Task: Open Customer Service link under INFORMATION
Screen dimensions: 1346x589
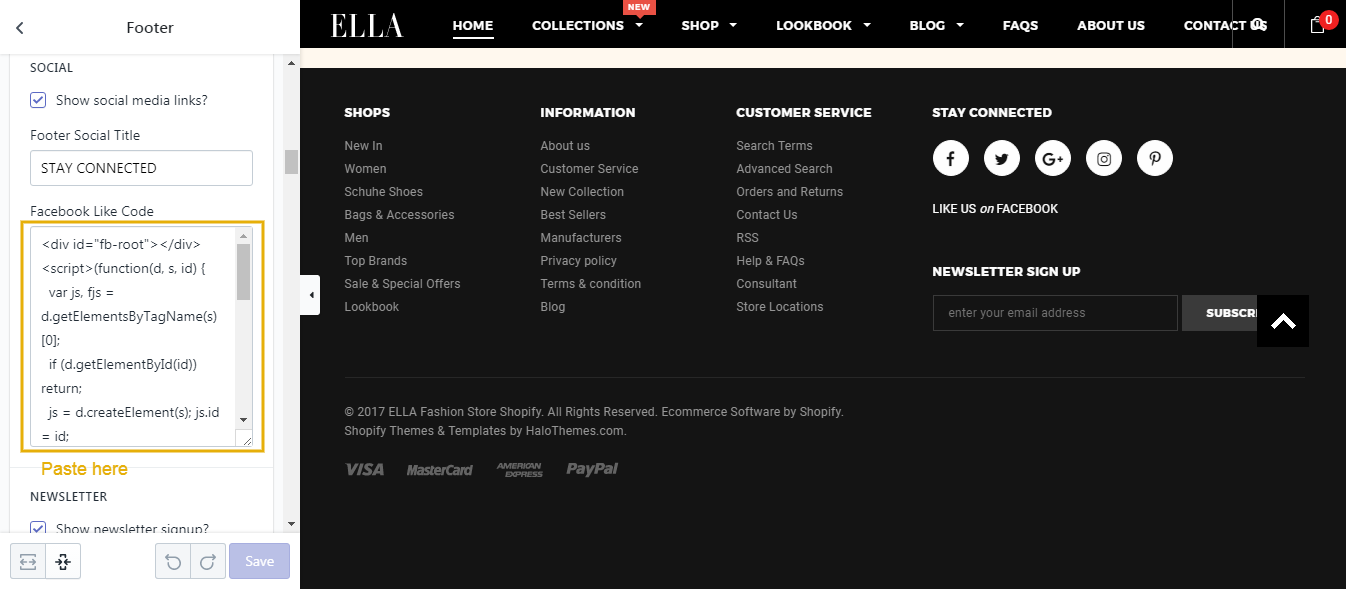Action: [589, 169]
